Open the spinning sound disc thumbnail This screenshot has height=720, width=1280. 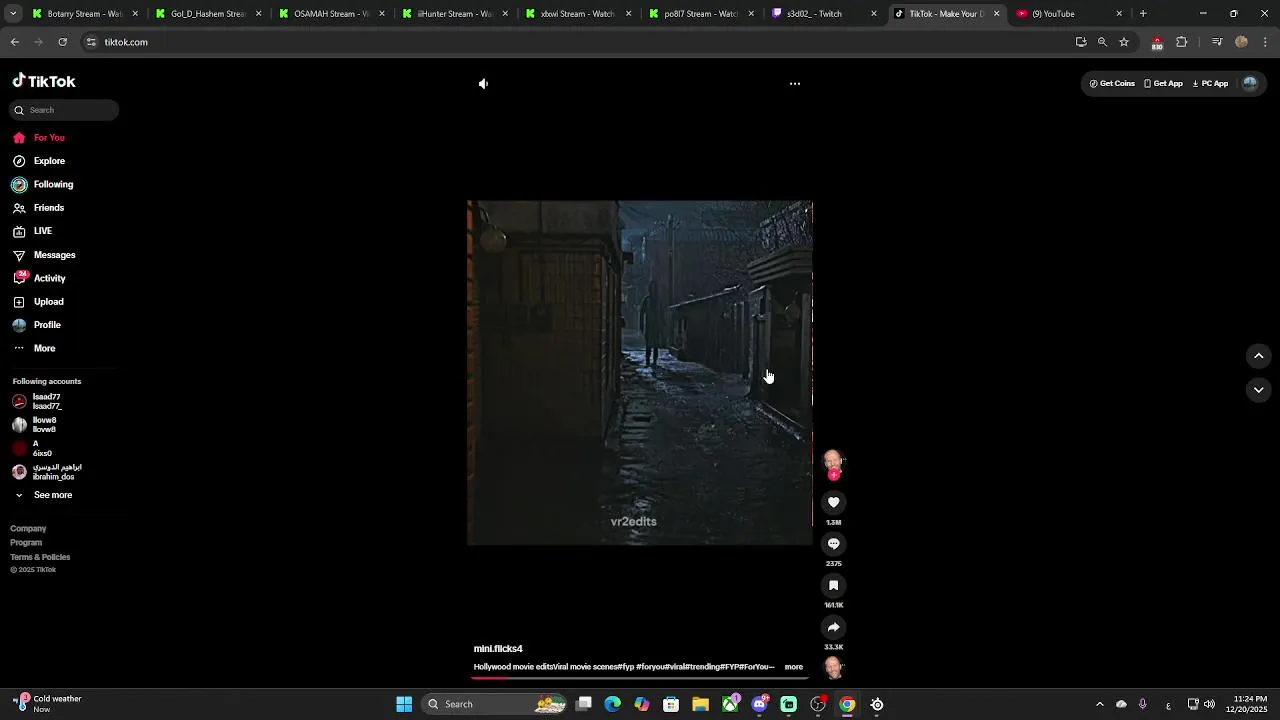[833, 667]
